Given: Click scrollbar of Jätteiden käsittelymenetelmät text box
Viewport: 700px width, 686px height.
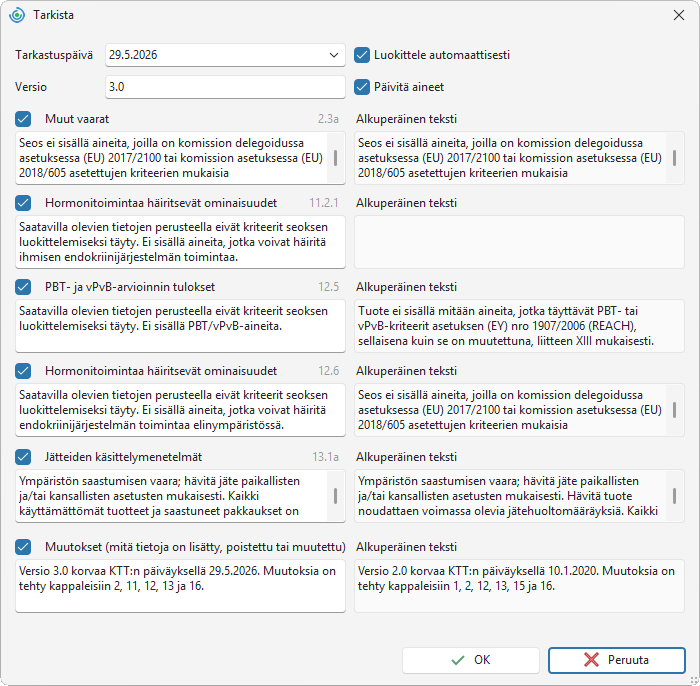Looking at the screenshot, I should pyautogui.click(x=335, y=496).
